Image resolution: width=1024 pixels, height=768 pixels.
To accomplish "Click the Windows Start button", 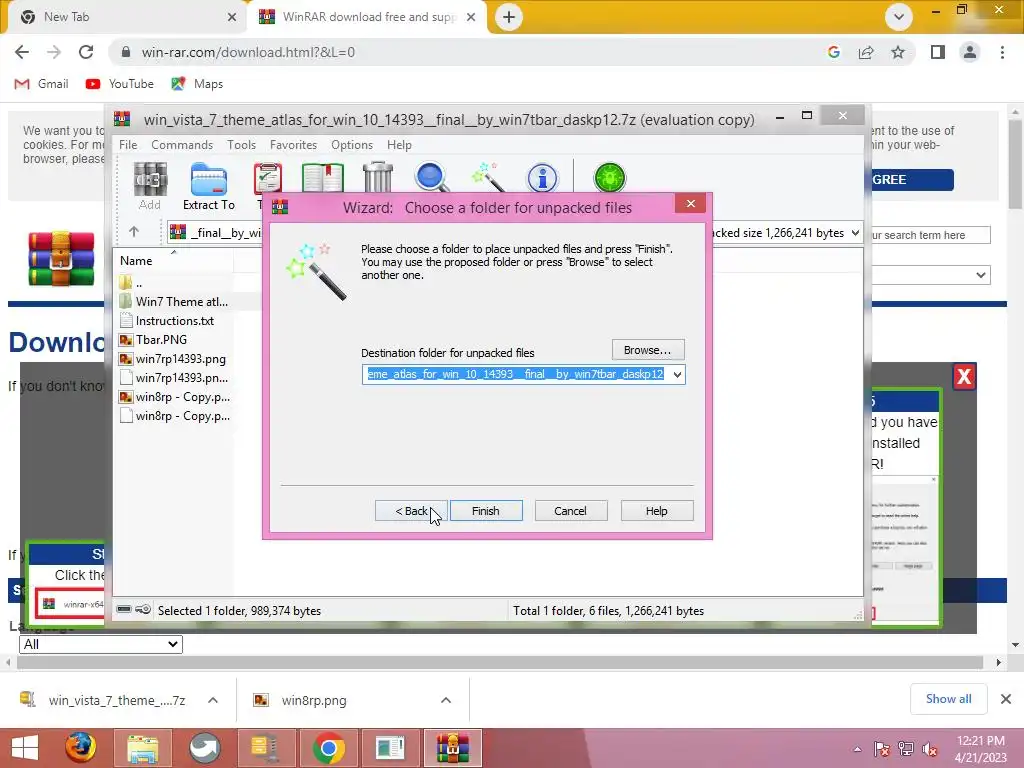I will coord(25,748).
